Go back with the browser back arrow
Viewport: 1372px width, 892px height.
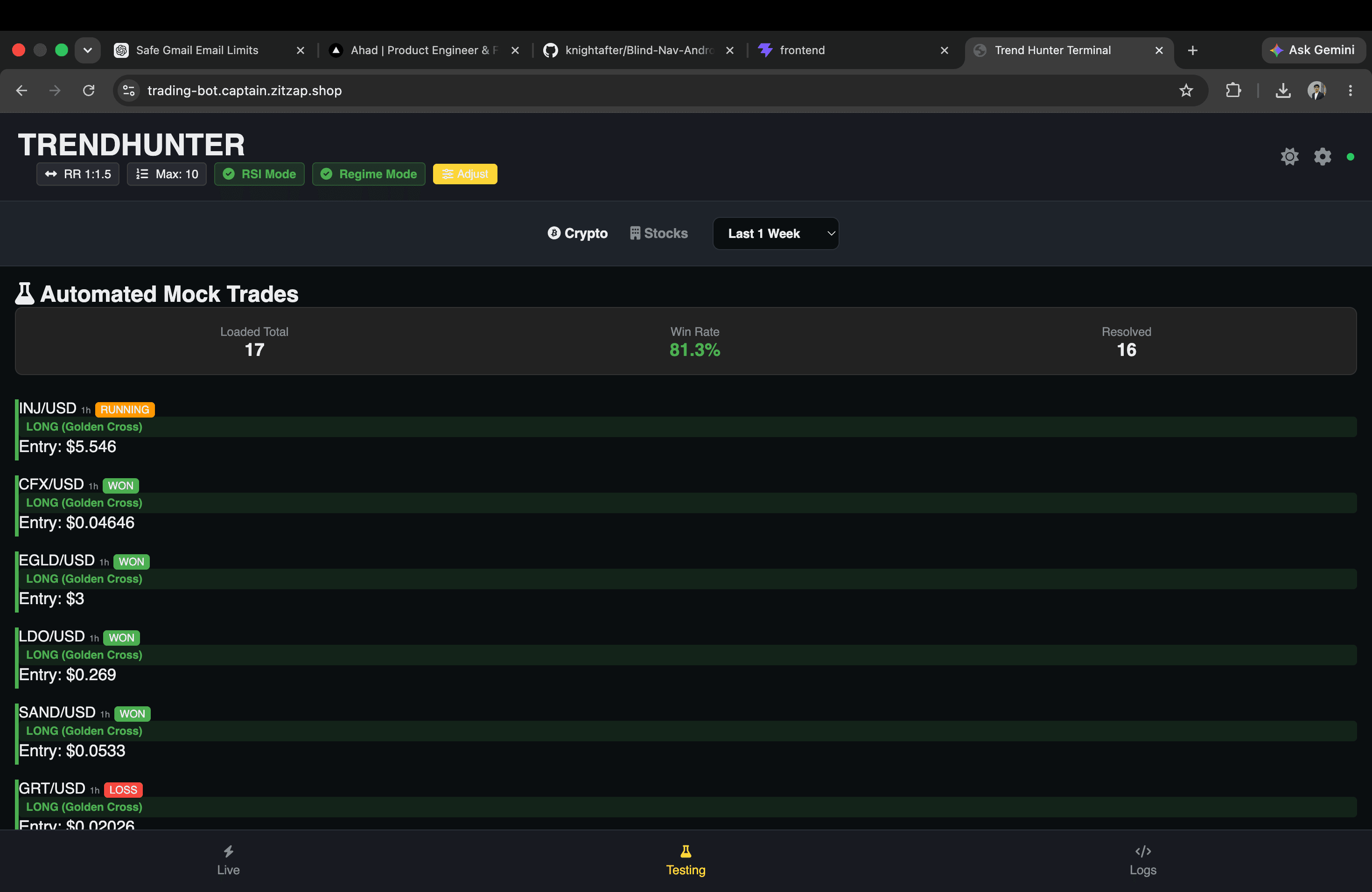[22, 91]
